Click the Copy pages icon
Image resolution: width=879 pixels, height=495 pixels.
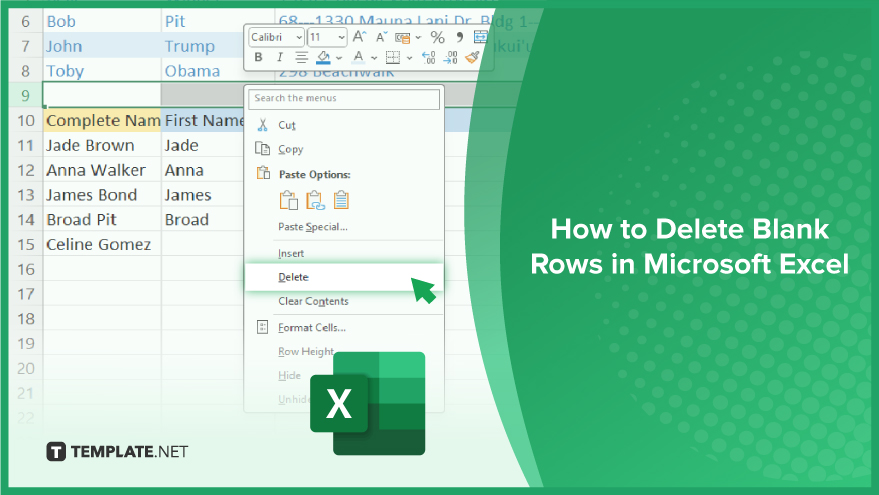click(x=262, y=149)
